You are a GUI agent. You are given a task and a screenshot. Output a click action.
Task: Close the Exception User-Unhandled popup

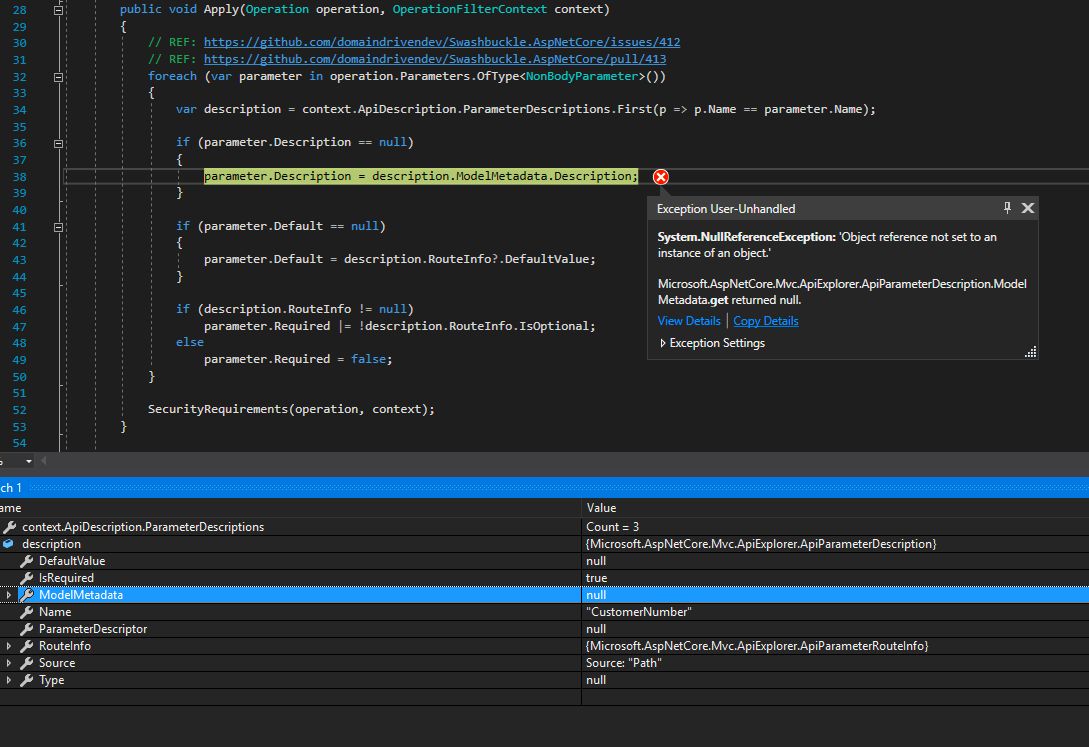coord(1028,208)
